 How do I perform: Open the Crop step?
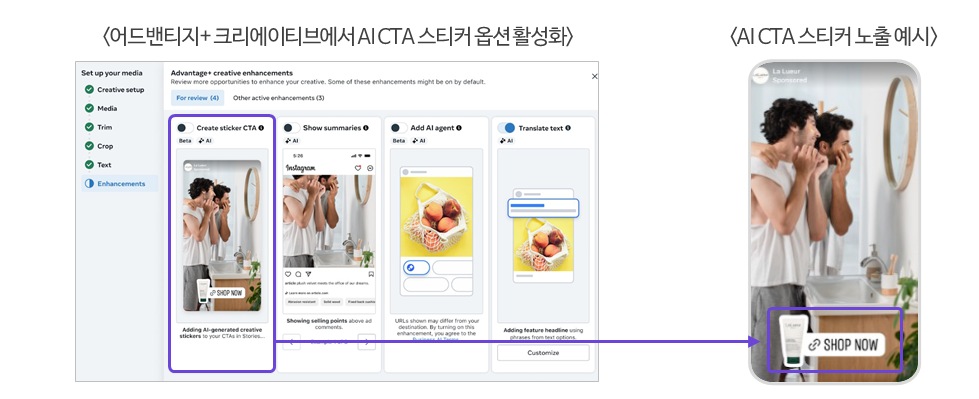(x=99, y=146)
